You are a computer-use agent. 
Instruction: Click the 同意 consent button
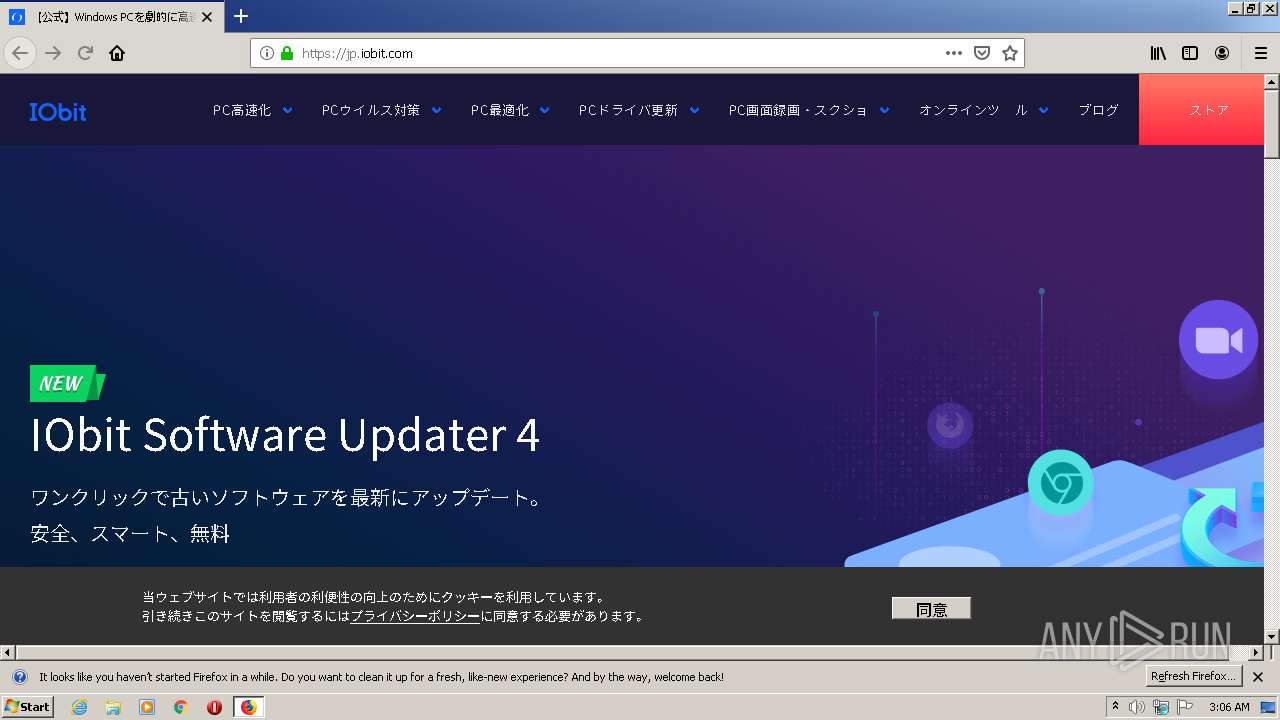click(931, 609)
